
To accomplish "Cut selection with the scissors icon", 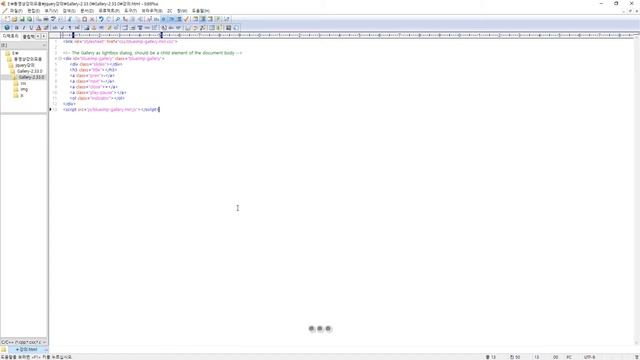I will point(70,19).
